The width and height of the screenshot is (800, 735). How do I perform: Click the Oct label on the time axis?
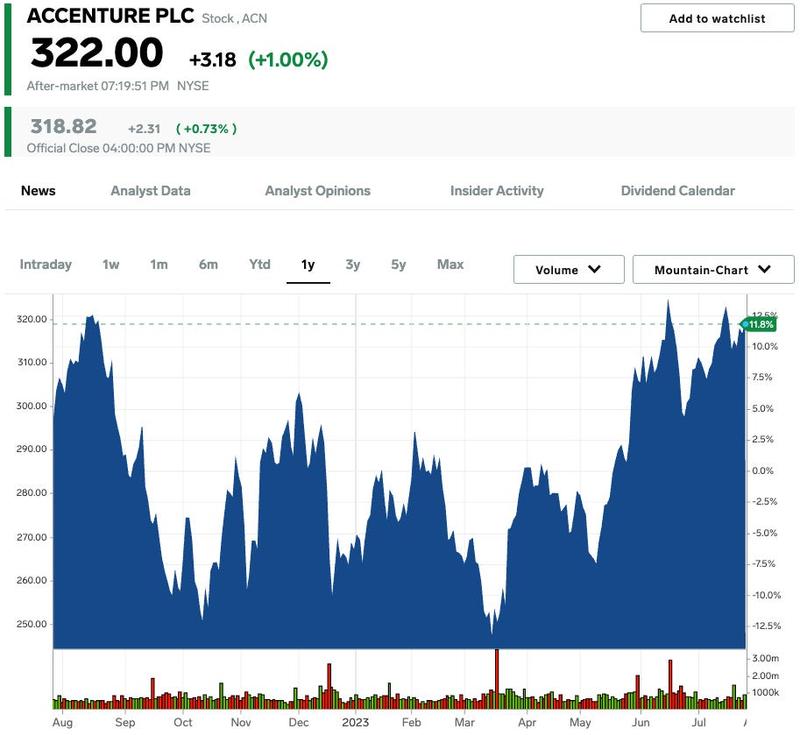[x=183, y=722]
